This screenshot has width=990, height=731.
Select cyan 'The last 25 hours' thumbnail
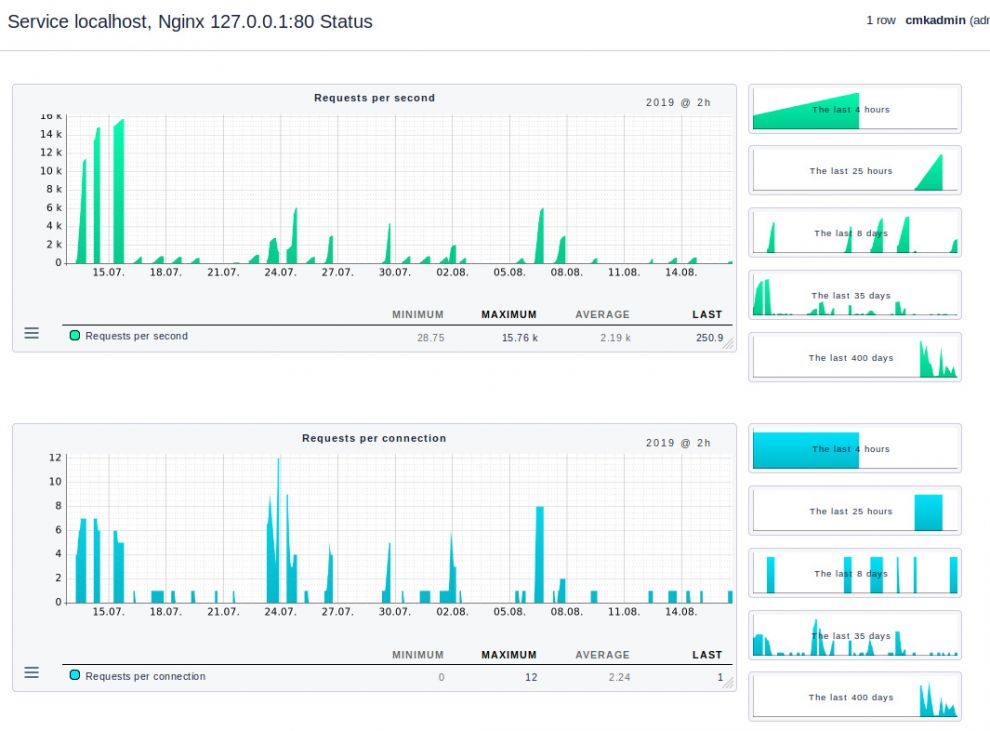tap(855, 511)
